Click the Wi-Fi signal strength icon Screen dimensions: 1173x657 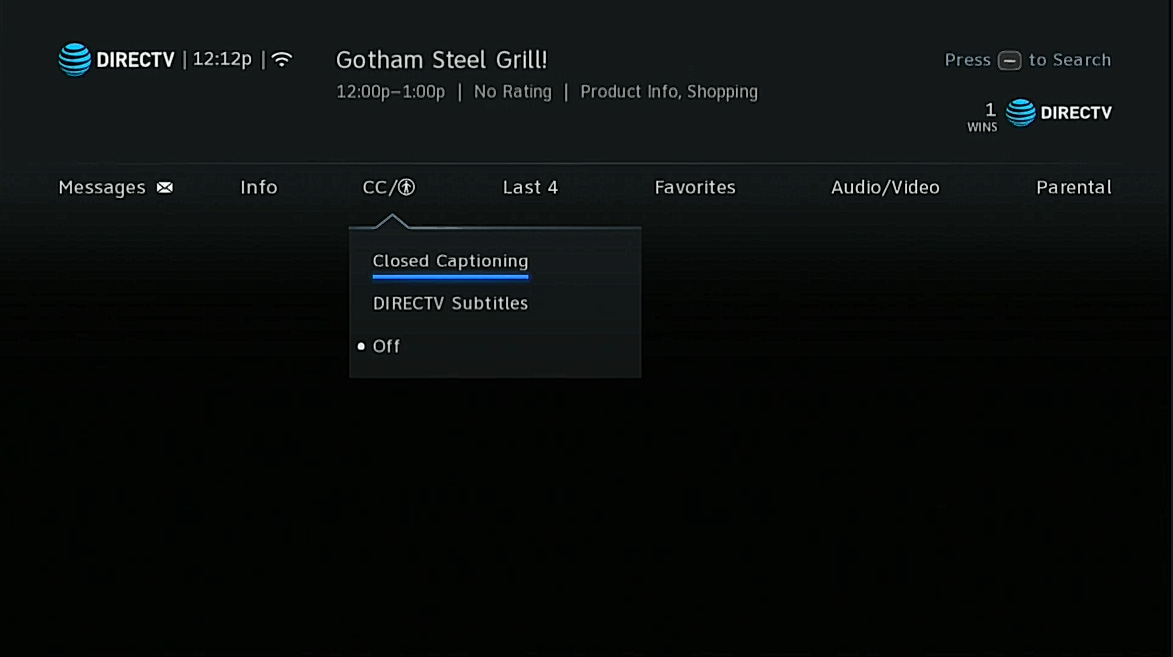pyautogui.click(x=283, y=58)
